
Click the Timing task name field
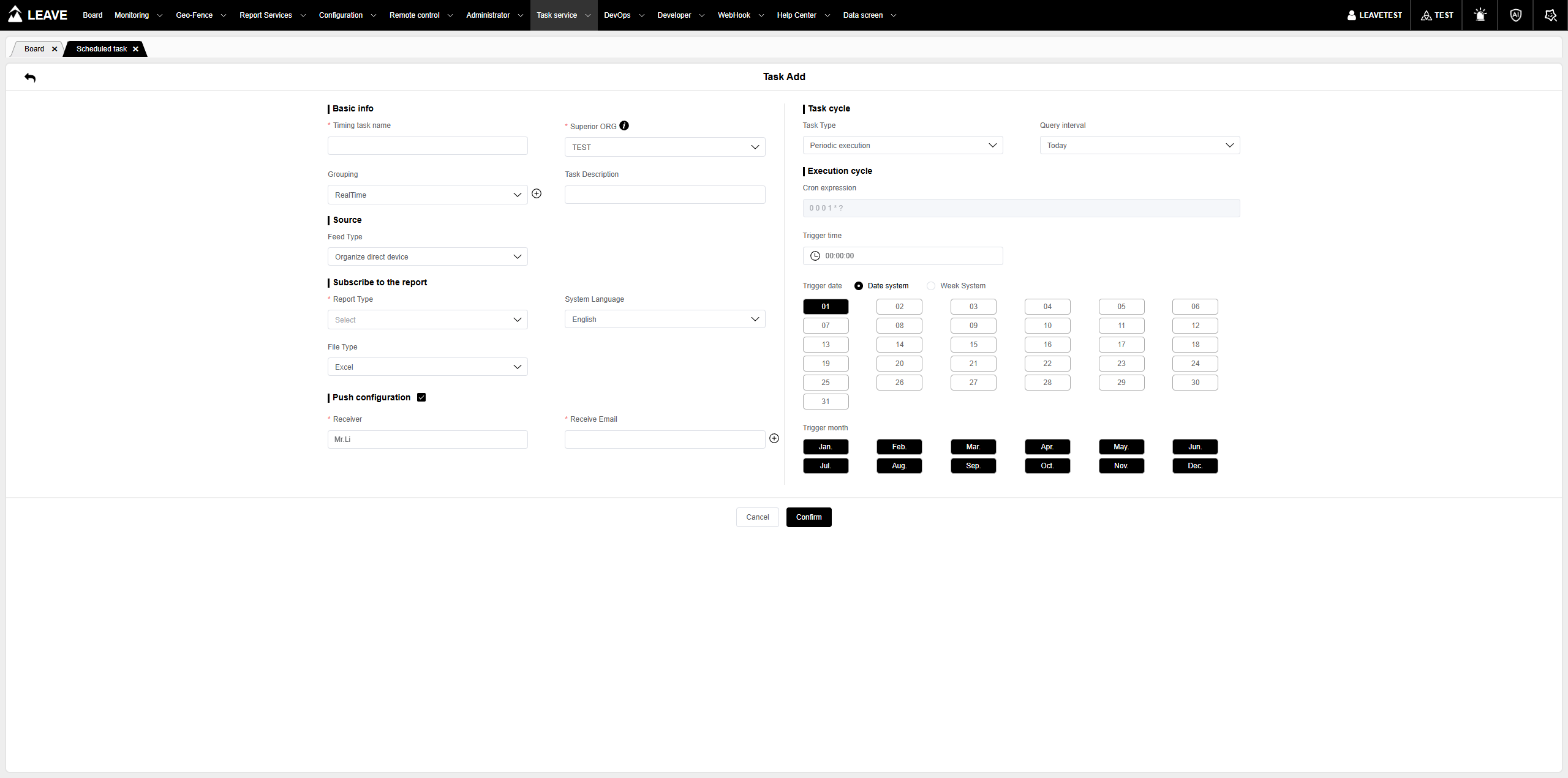coord(428,146)
